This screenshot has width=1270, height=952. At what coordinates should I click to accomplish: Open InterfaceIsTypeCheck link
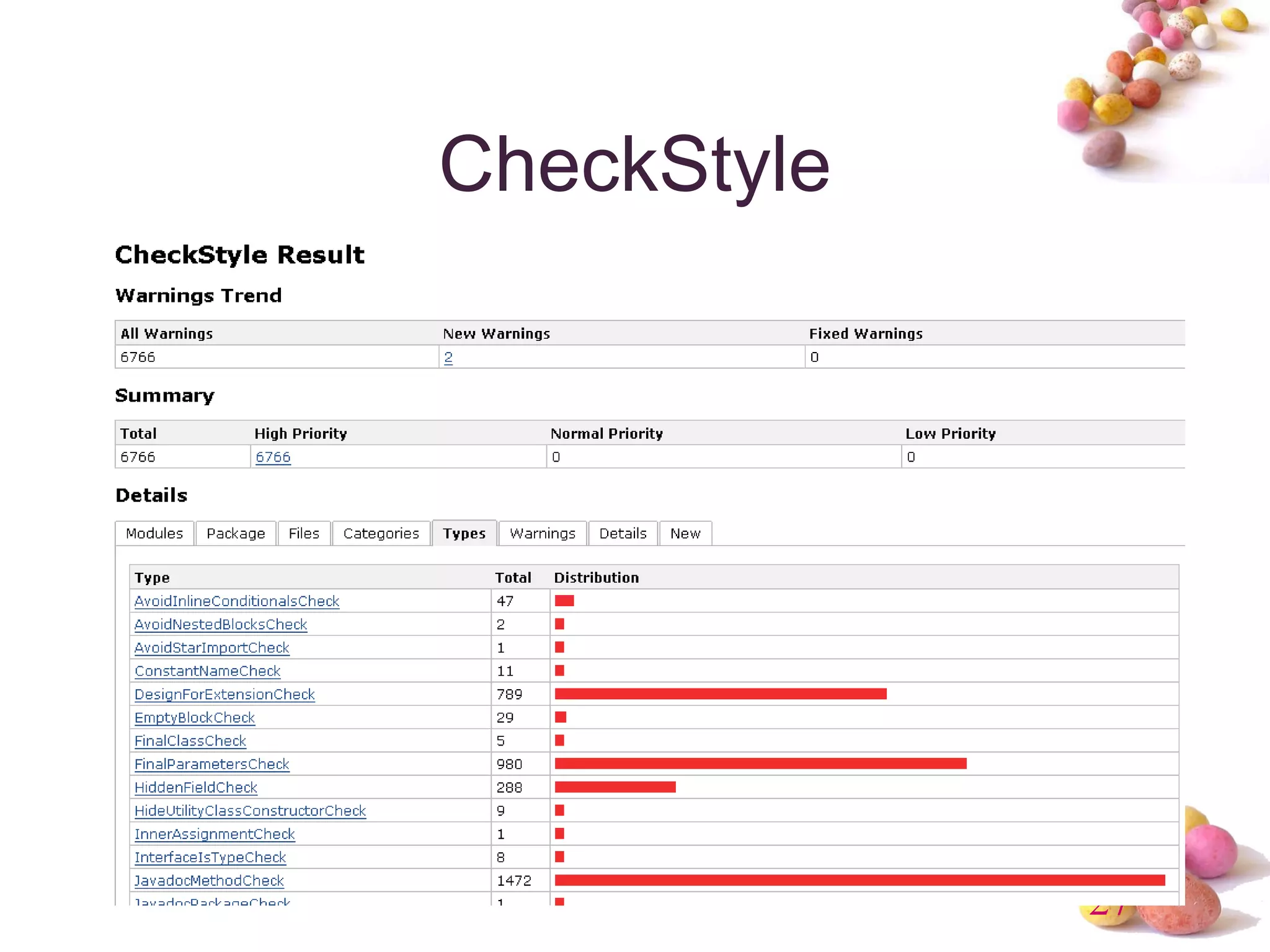point(210,857)
